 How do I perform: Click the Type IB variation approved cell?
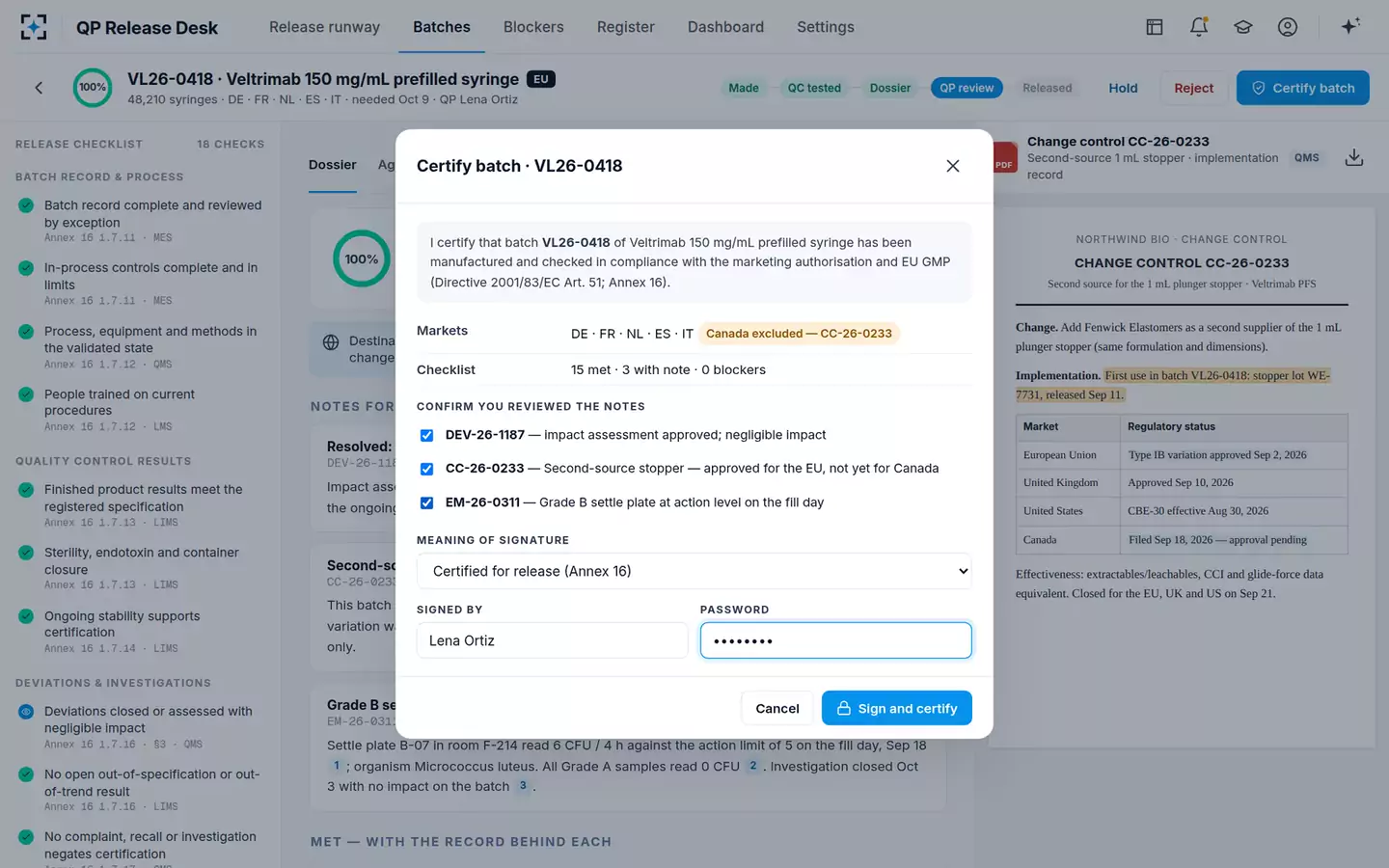point(1234,455)
